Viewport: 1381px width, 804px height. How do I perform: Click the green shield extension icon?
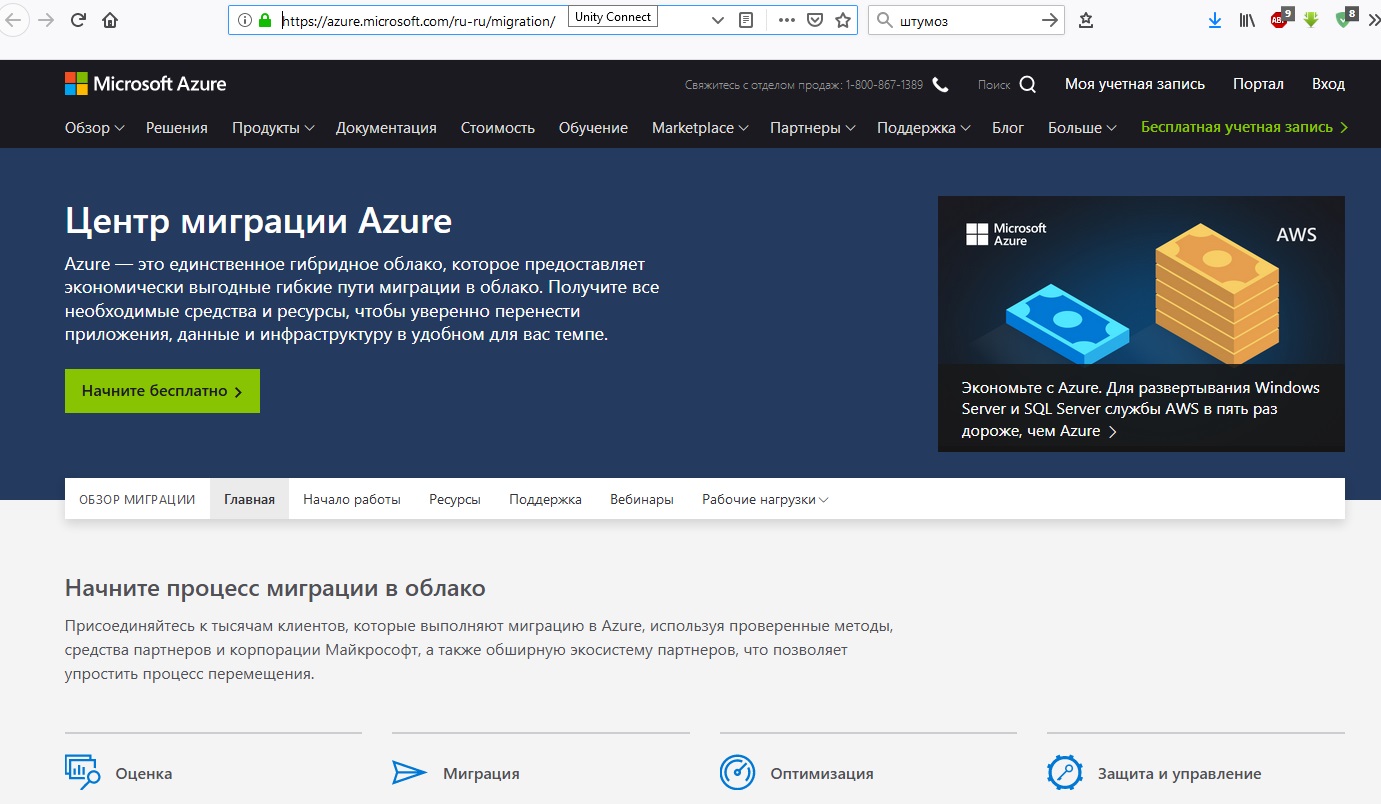coord(1345,18)
